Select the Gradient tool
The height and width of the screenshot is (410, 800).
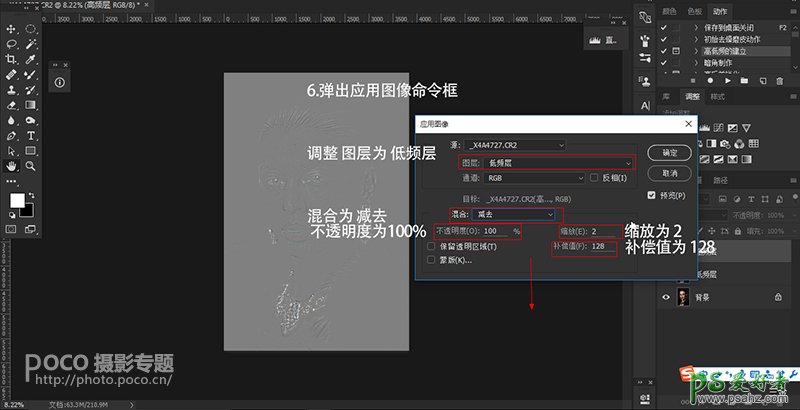[x=31, y=105]
